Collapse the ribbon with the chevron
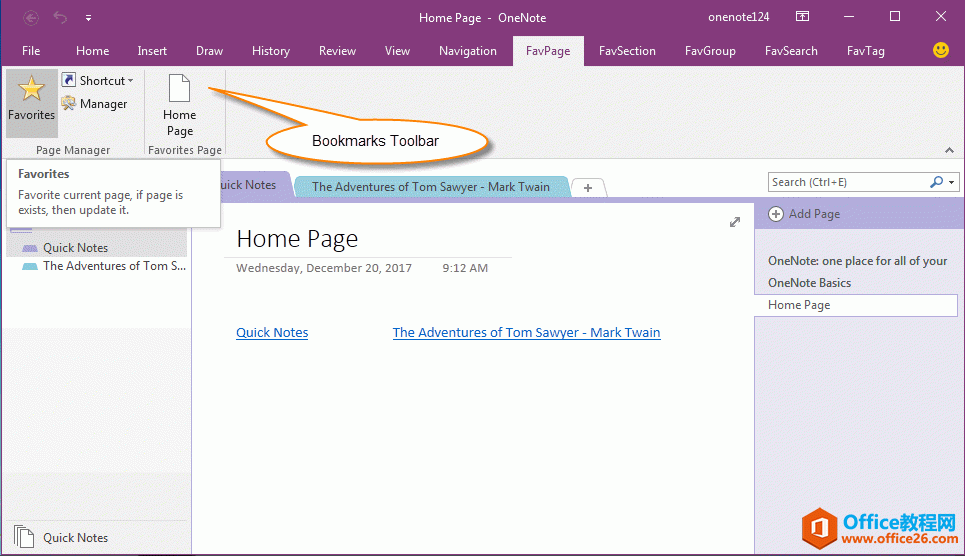Screen dimensions: 965x556 (x=949, y=150)
